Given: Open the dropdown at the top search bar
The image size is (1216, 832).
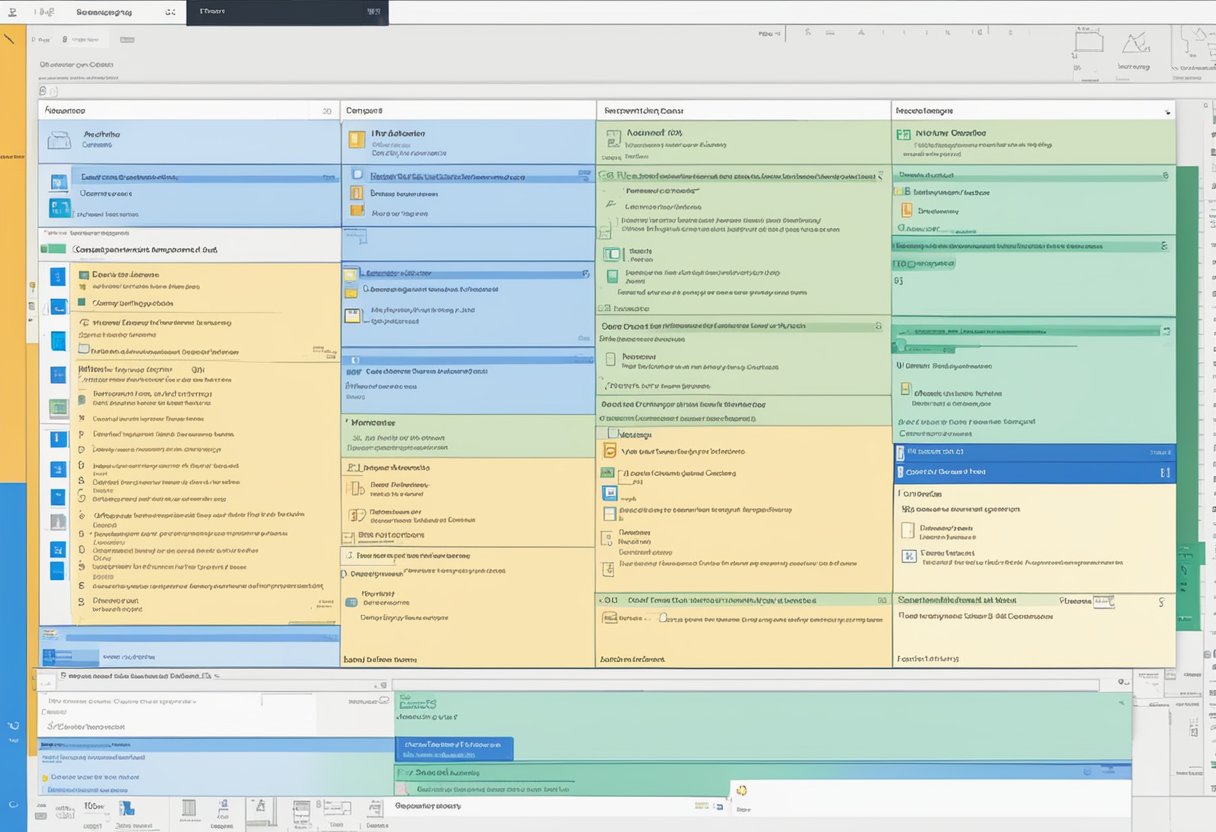Looking at the screenshot, I should pos(171,12).
